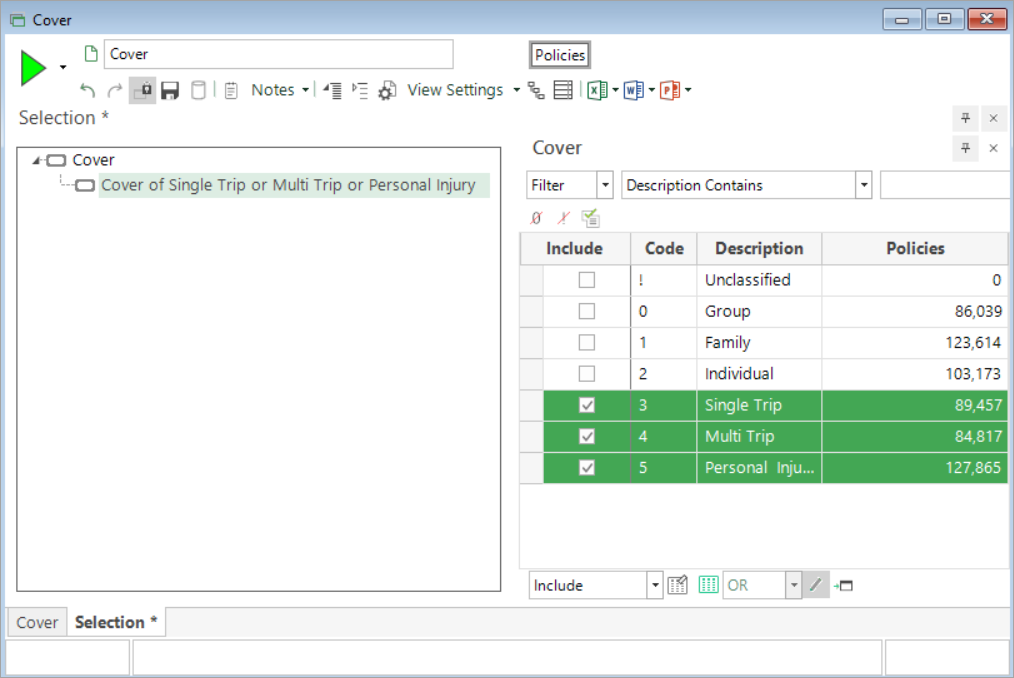Click the tree hierarchy view icon
The width and height of the screenshot is (1014, 678).
tap(536, 91)
